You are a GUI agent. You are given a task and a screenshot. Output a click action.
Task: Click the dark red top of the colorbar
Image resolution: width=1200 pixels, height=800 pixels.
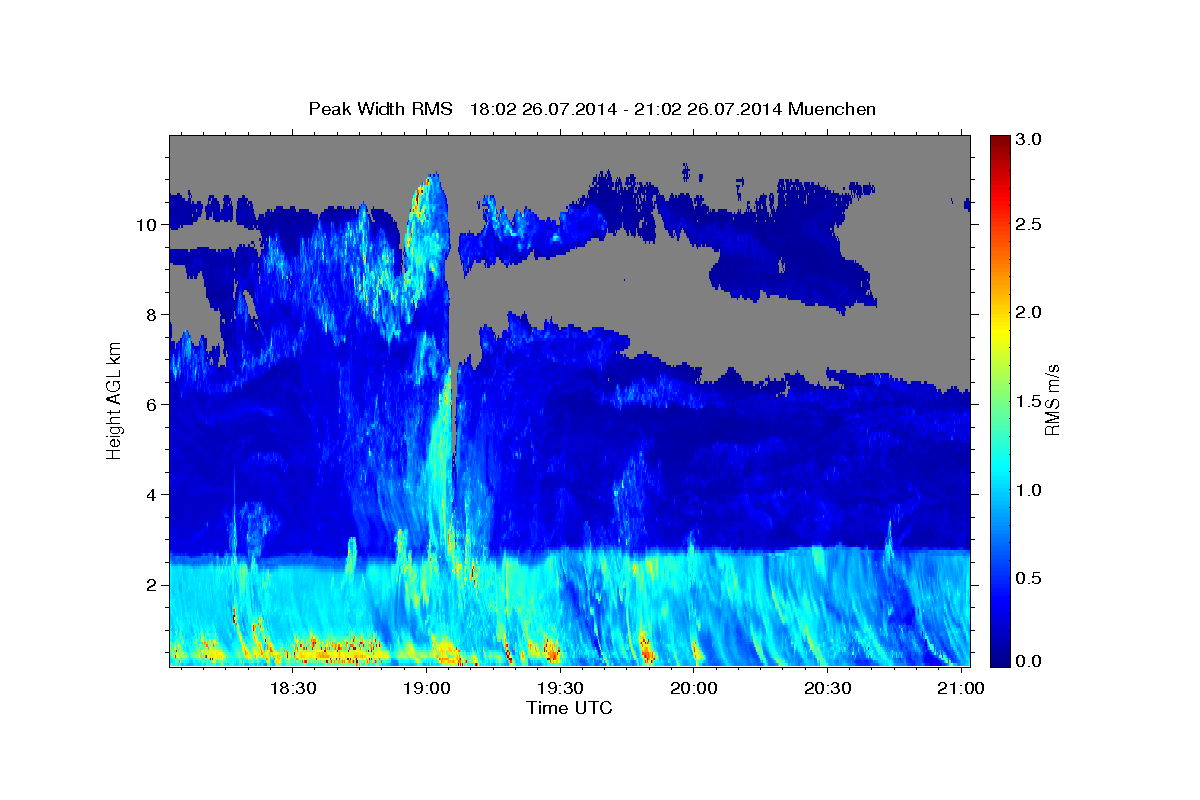point(999,142)
